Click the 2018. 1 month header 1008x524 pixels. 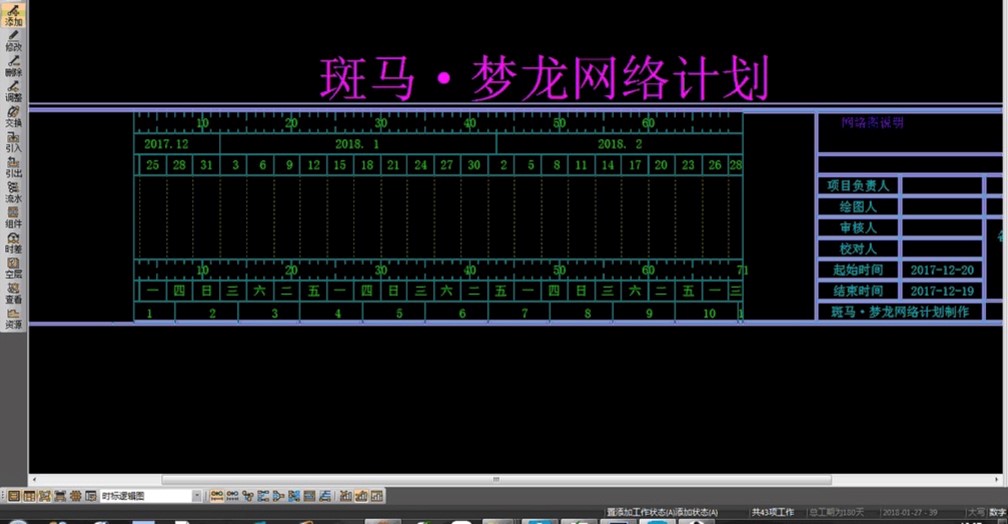coord(357,144)
